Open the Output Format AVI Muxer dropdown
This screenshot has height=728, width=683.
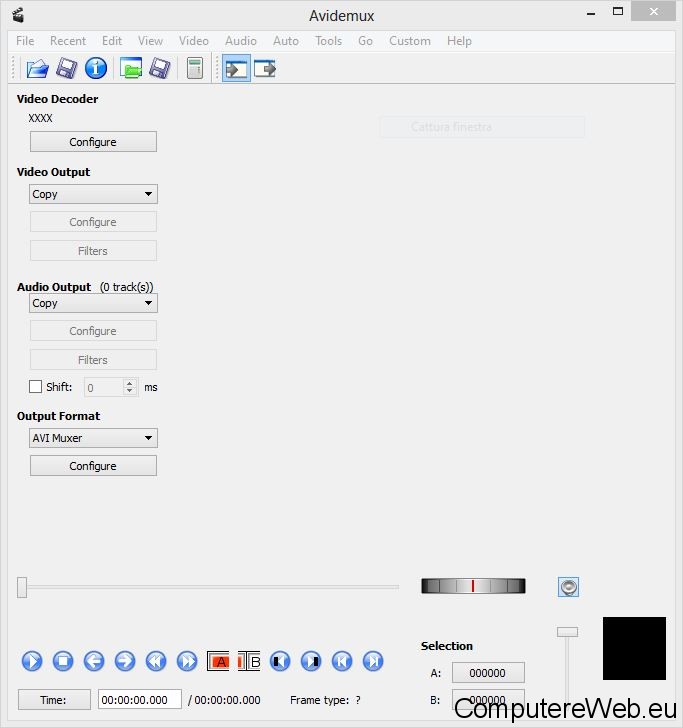(x=93, y=438)
